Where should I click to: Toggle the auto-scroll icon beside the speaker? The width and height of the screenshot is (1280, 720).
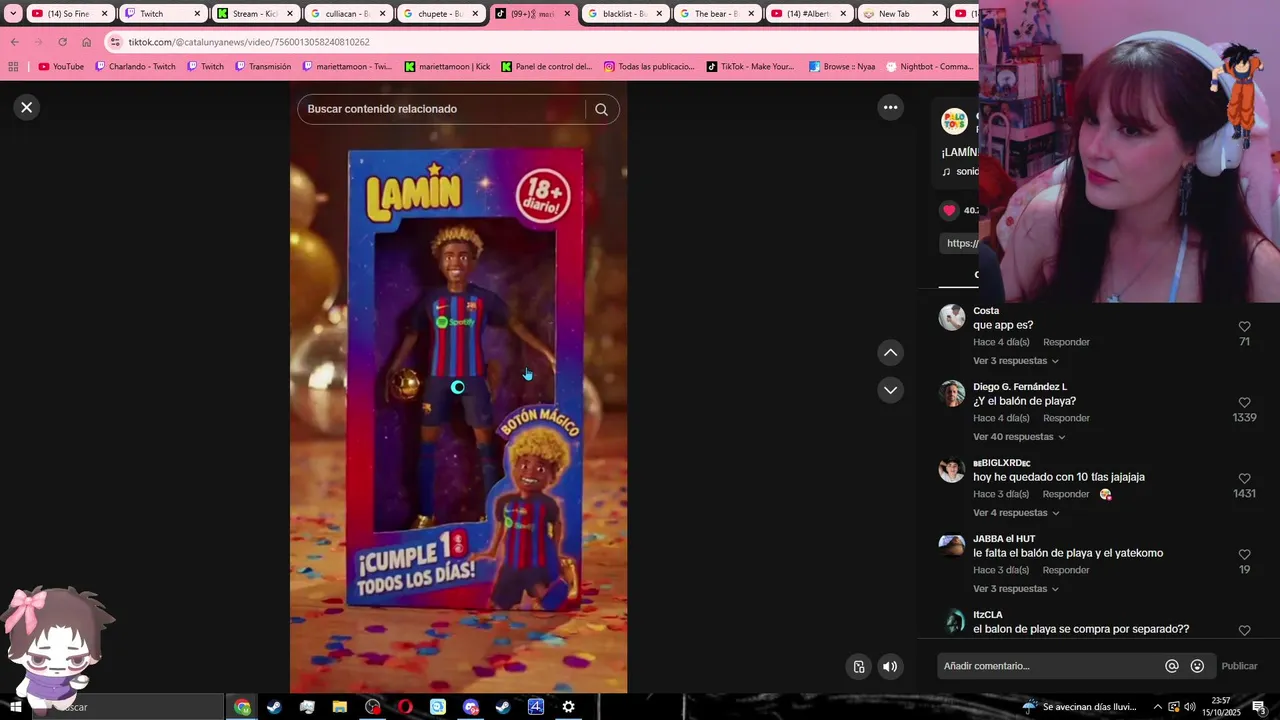858,667
